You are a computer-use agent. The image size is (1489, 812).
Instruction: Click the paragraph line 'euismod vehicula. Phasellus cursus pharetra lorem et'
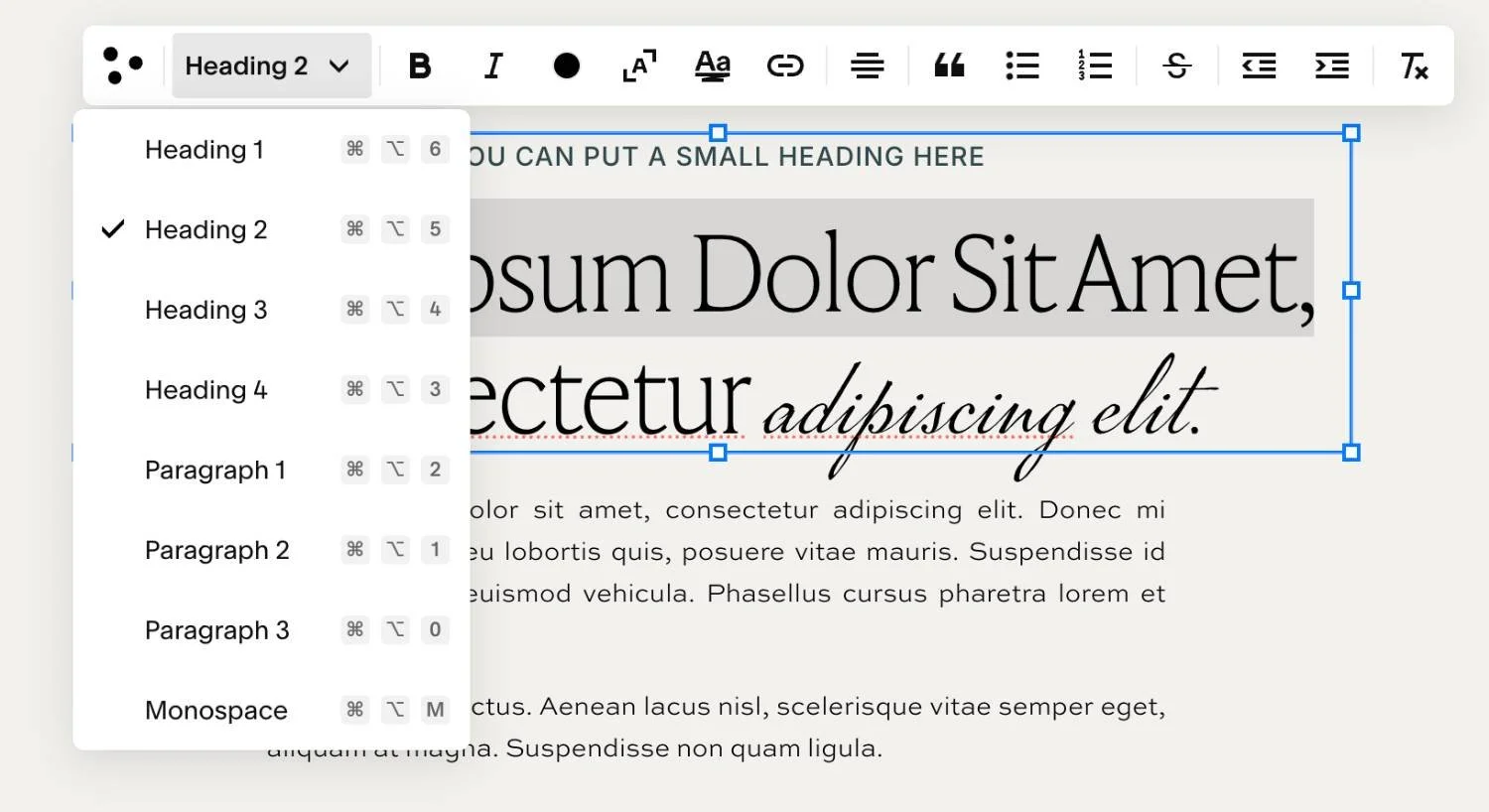[x=817, y=594]
